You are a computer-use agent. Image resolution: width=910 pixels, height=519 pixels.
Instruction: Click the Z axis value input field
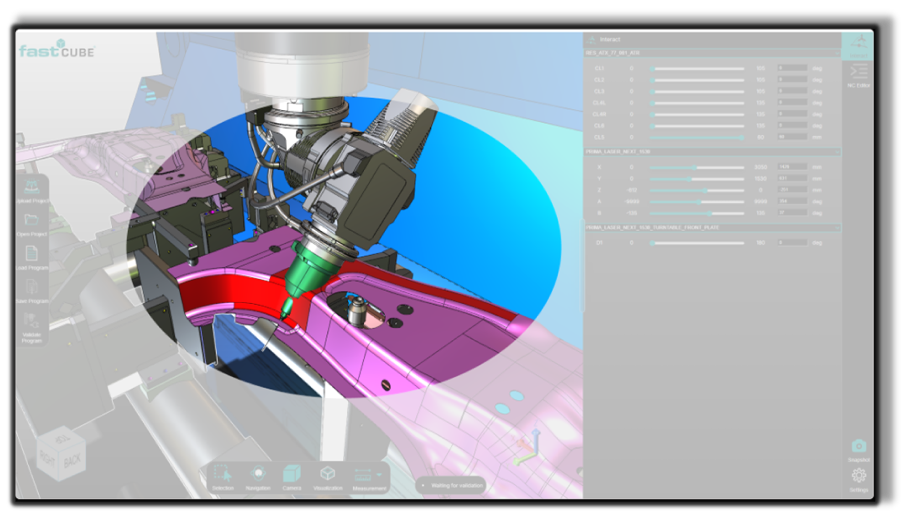click(x=793, y=189)
